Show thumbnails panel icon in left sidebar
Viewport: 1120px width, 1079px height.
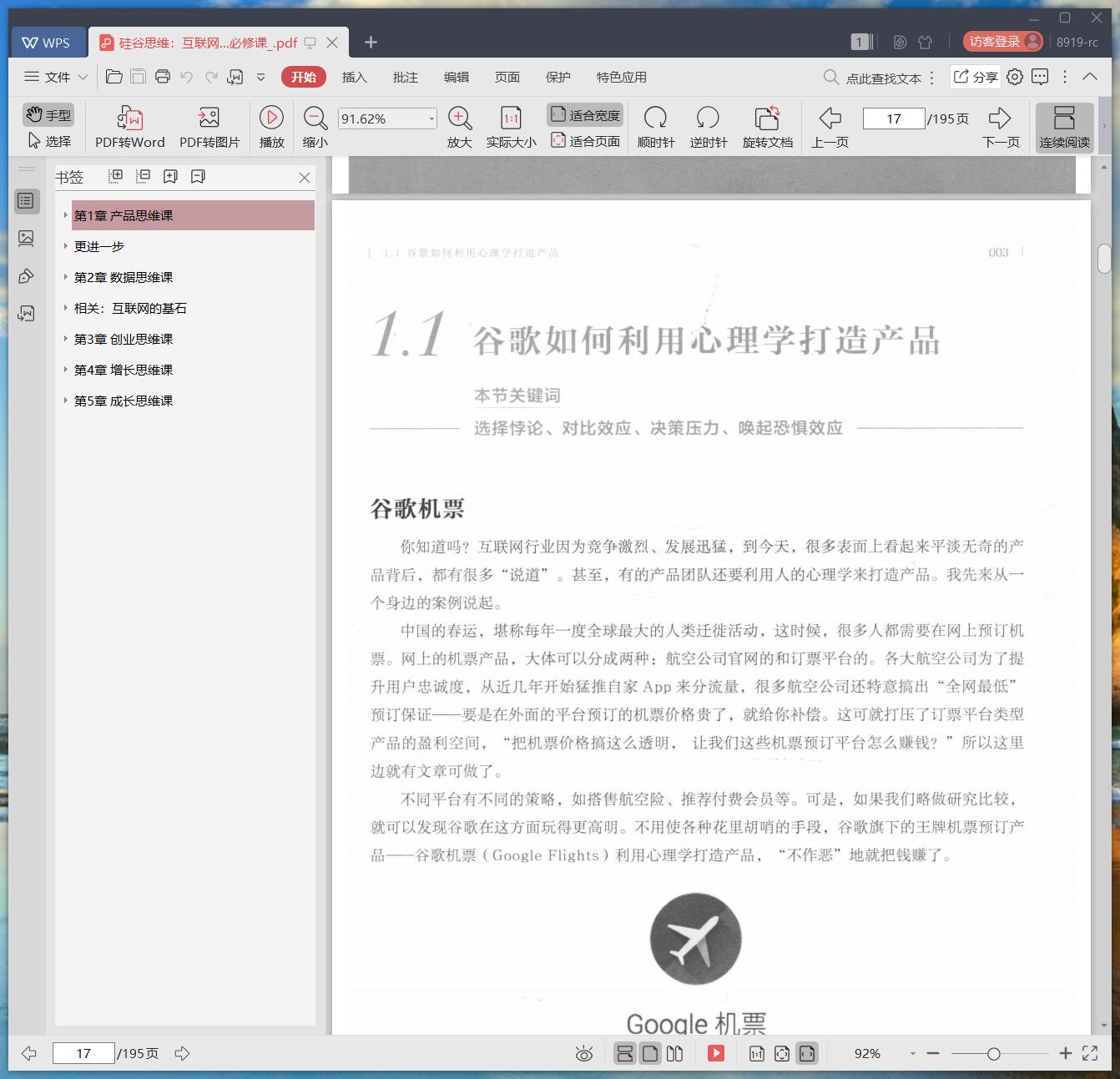[26, 239]
